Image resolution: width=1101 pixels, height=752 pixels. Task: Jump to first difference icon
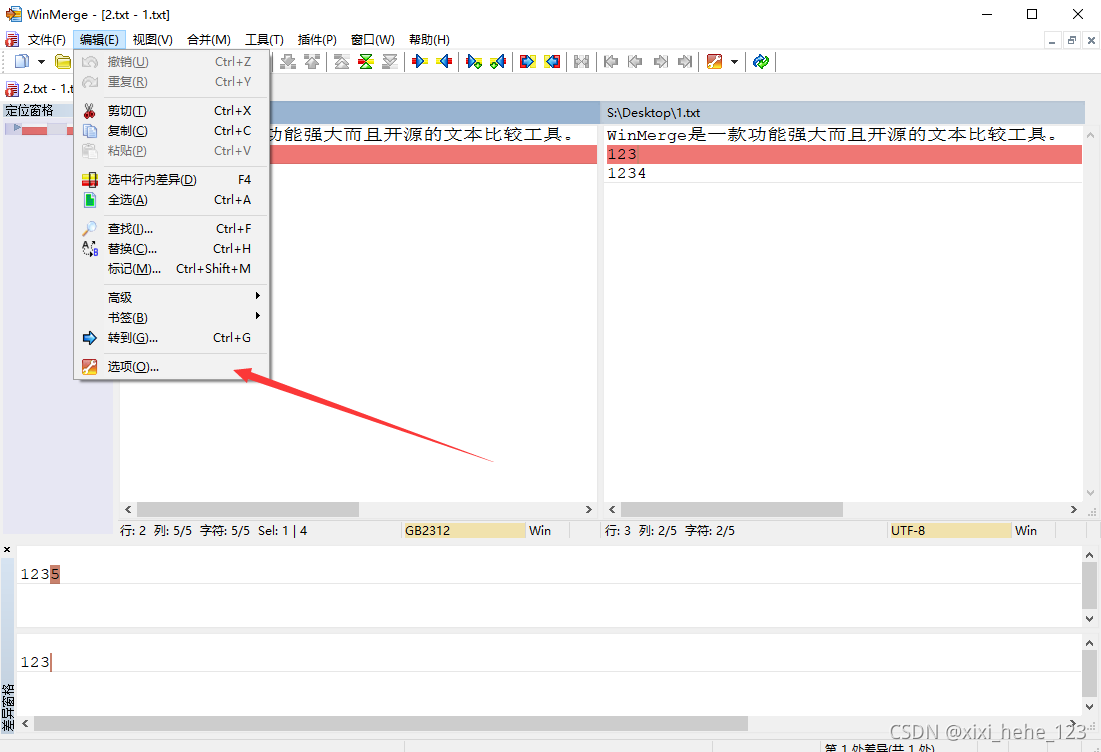tap(342, 62)
